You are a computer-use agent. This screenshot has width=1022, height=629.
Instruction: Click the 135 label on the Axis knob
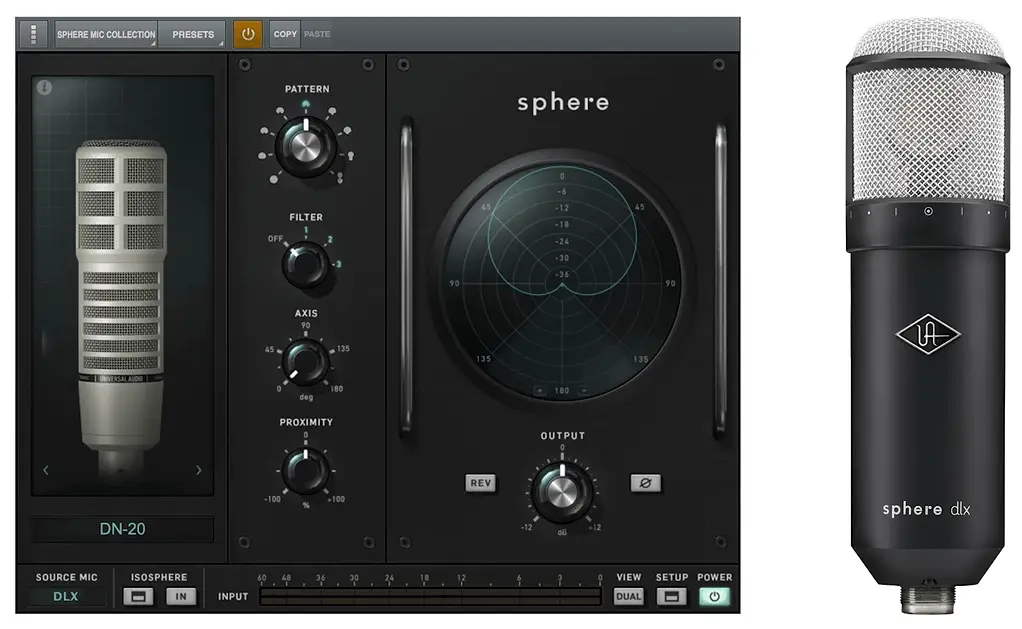click(343, 349)
